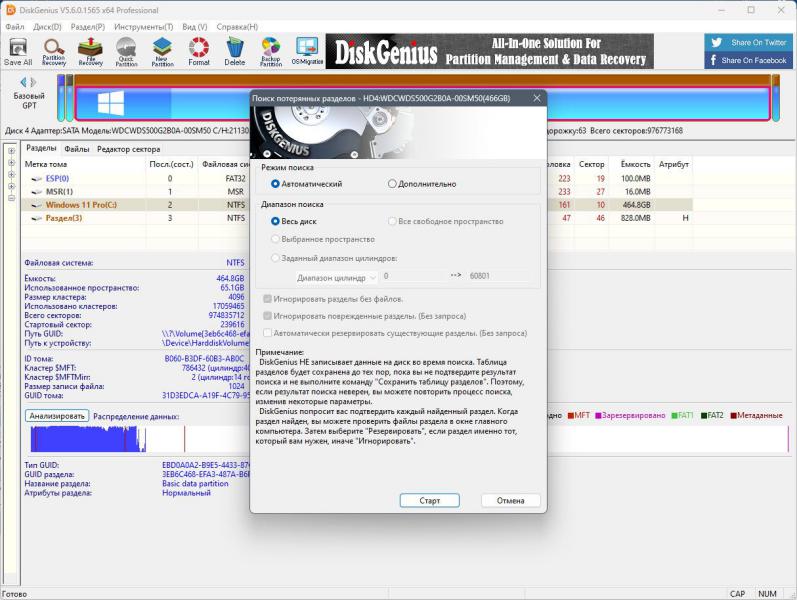Start the OS Migration tool
Viewport: 797px width, 600px height.
(307, 51)
